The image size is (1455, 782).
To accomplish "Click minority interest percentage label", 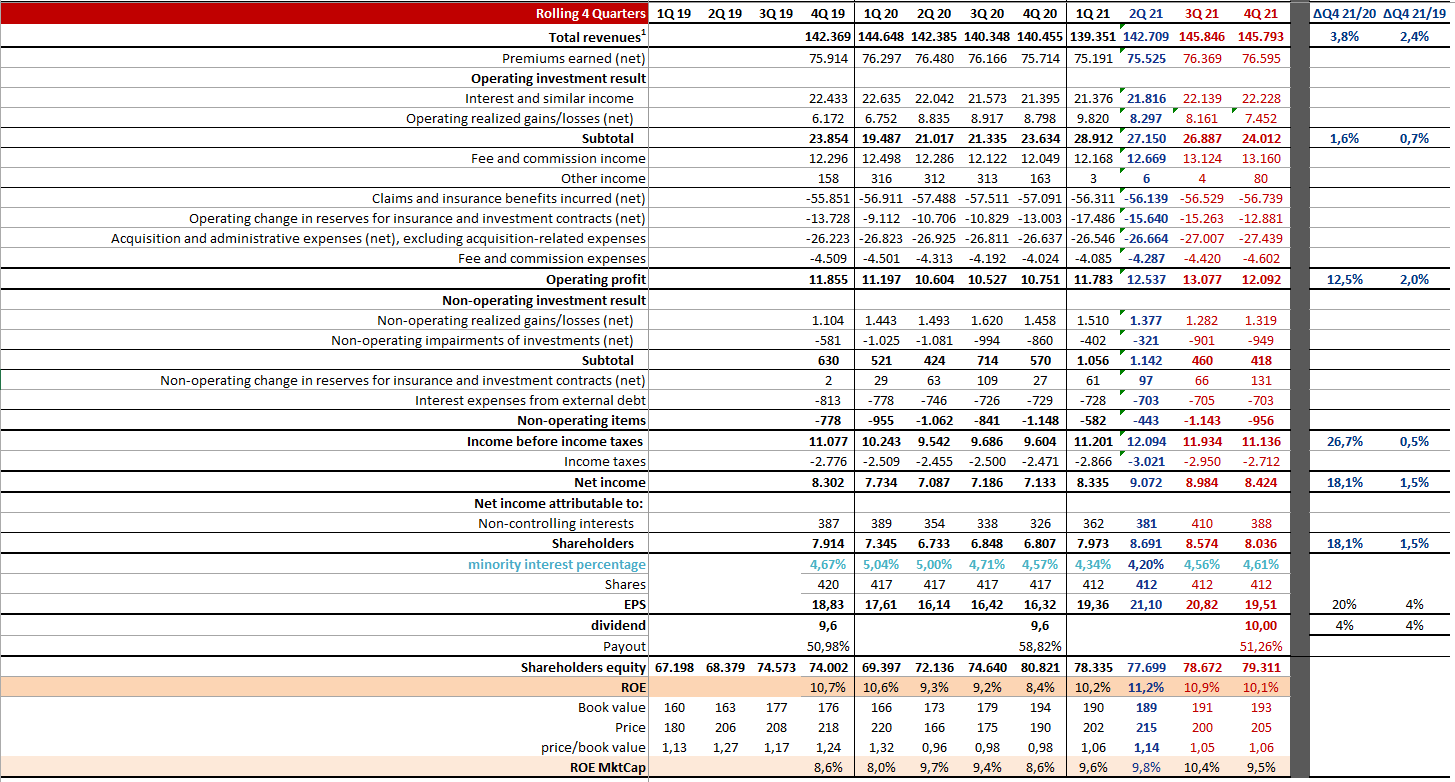I will pos(557,564).
